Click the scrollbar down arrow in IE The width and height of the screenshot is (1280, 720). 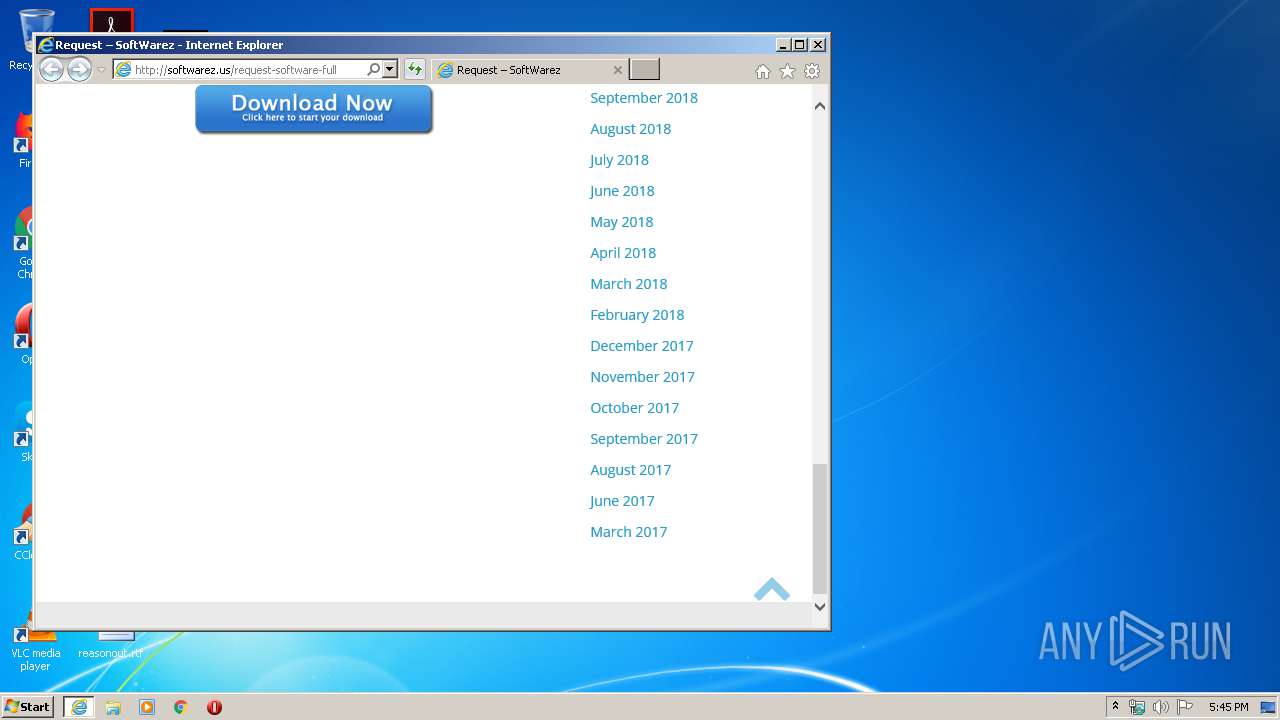[820, 606]
